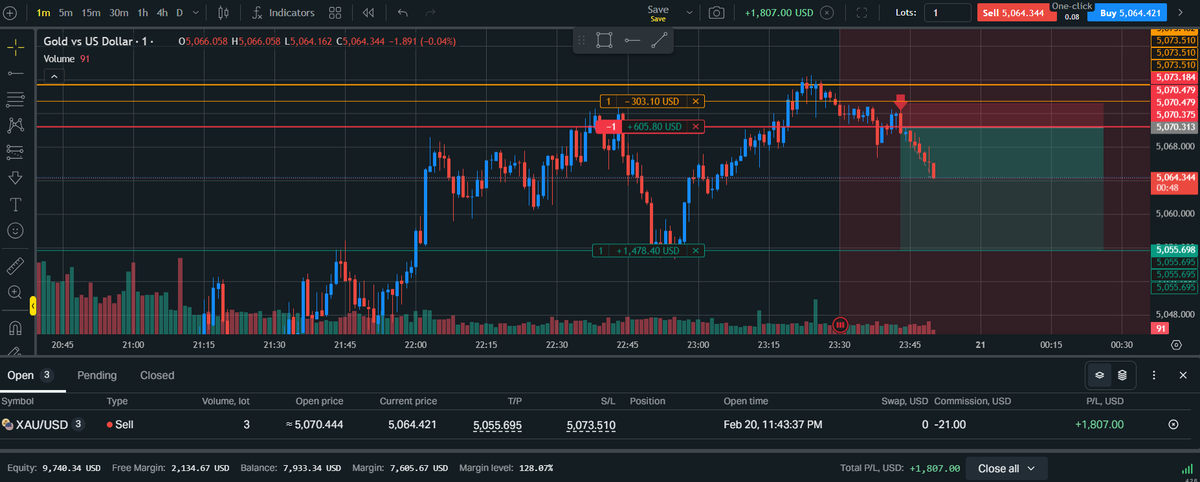
Task: Open chart settings gear icon
Action: (1176, 344)
